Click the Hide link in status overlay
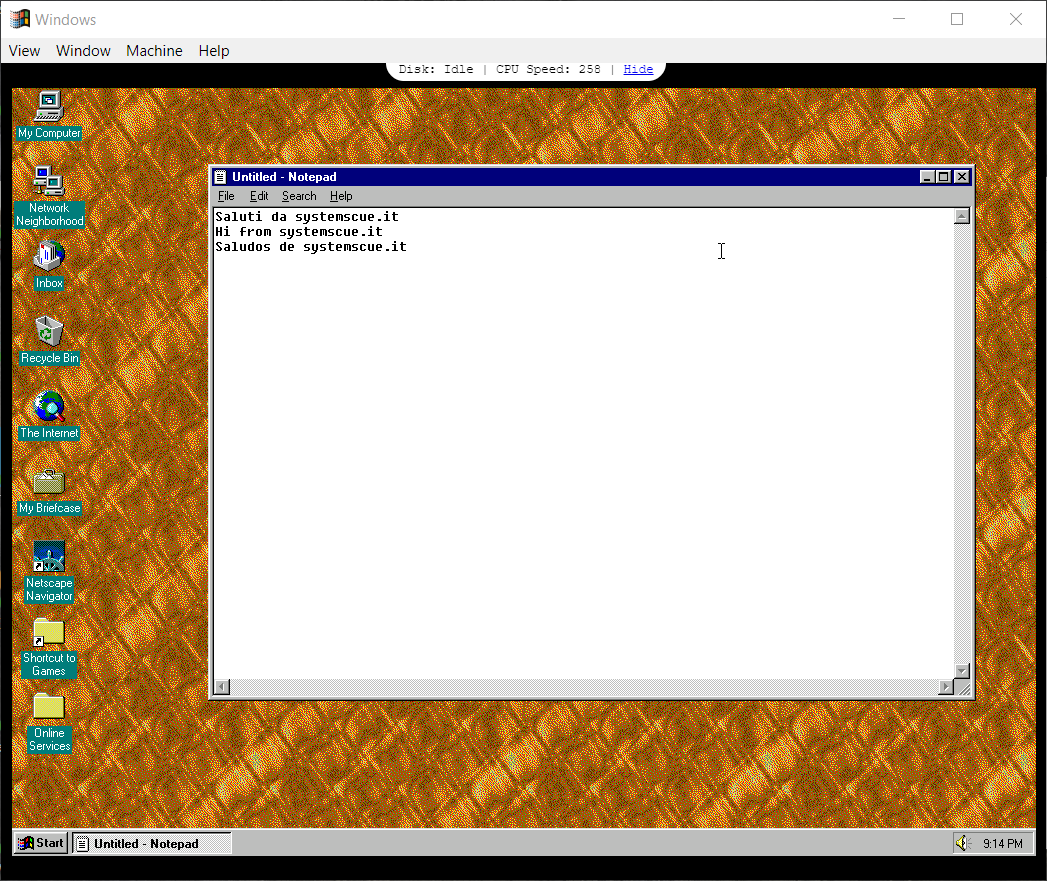Screen dimensions: 1047x881 (x=638, y=69)
